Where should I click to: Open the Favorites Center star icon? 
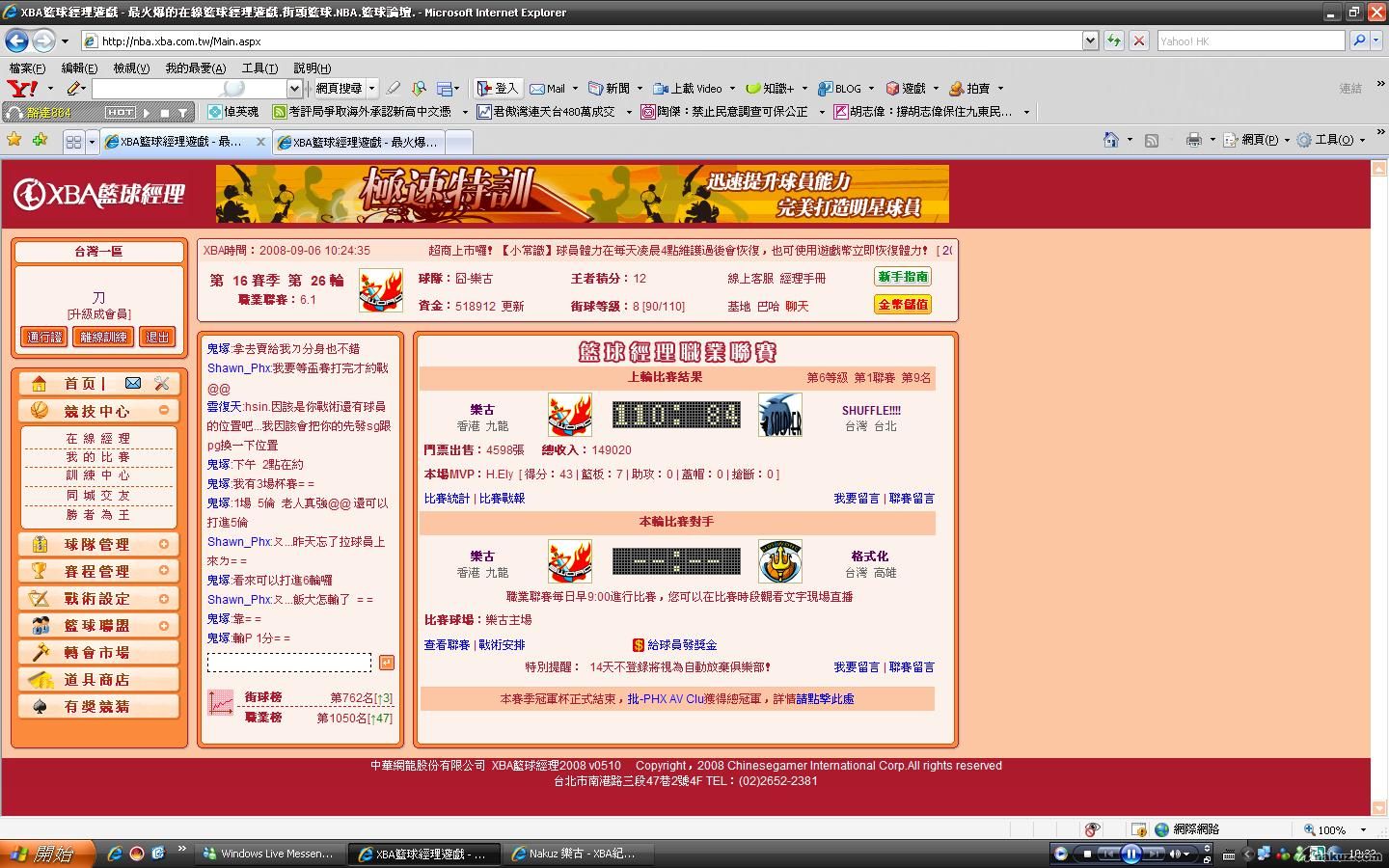14,140
